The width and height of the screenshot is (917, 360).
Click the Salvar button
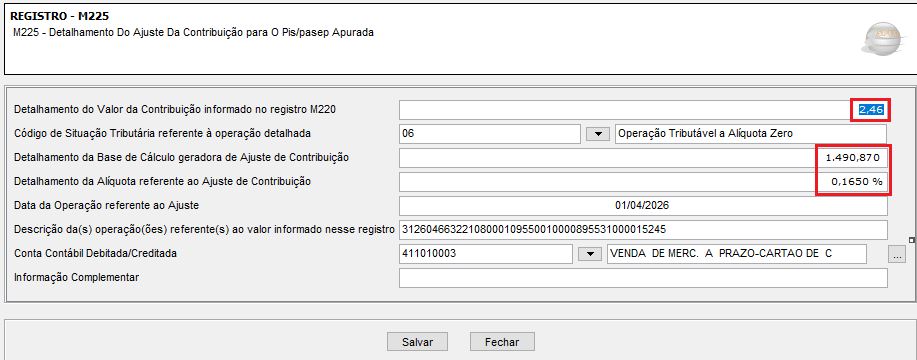point(418,341)
